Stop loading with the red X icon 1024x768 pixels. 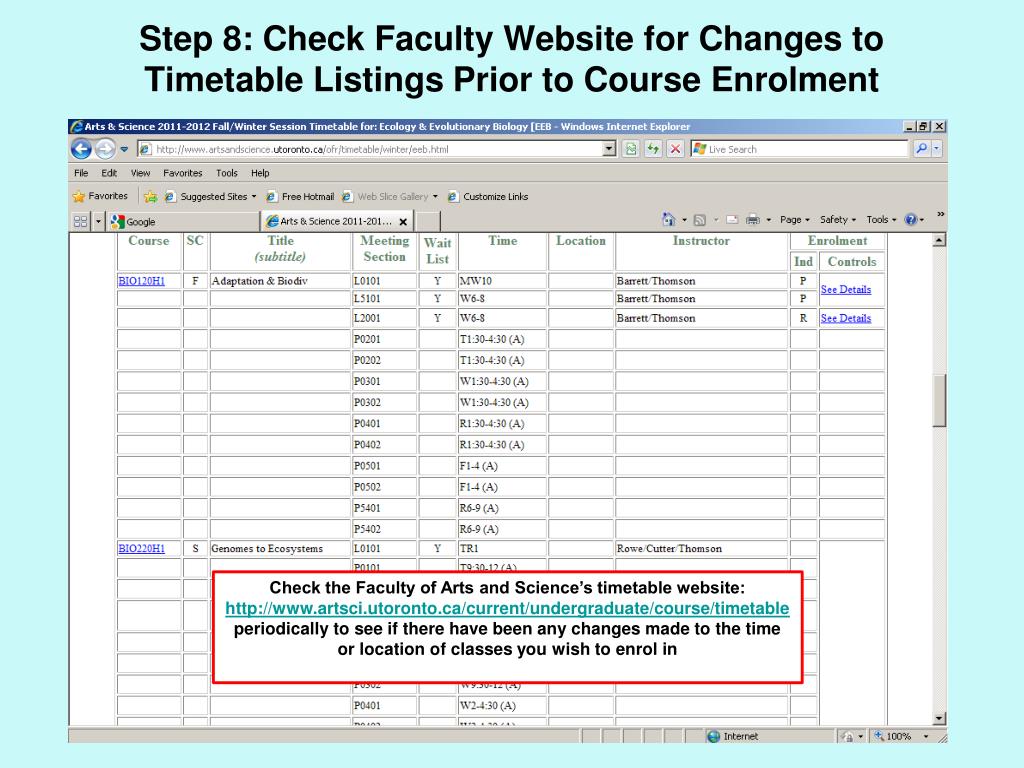click(675, 149)
